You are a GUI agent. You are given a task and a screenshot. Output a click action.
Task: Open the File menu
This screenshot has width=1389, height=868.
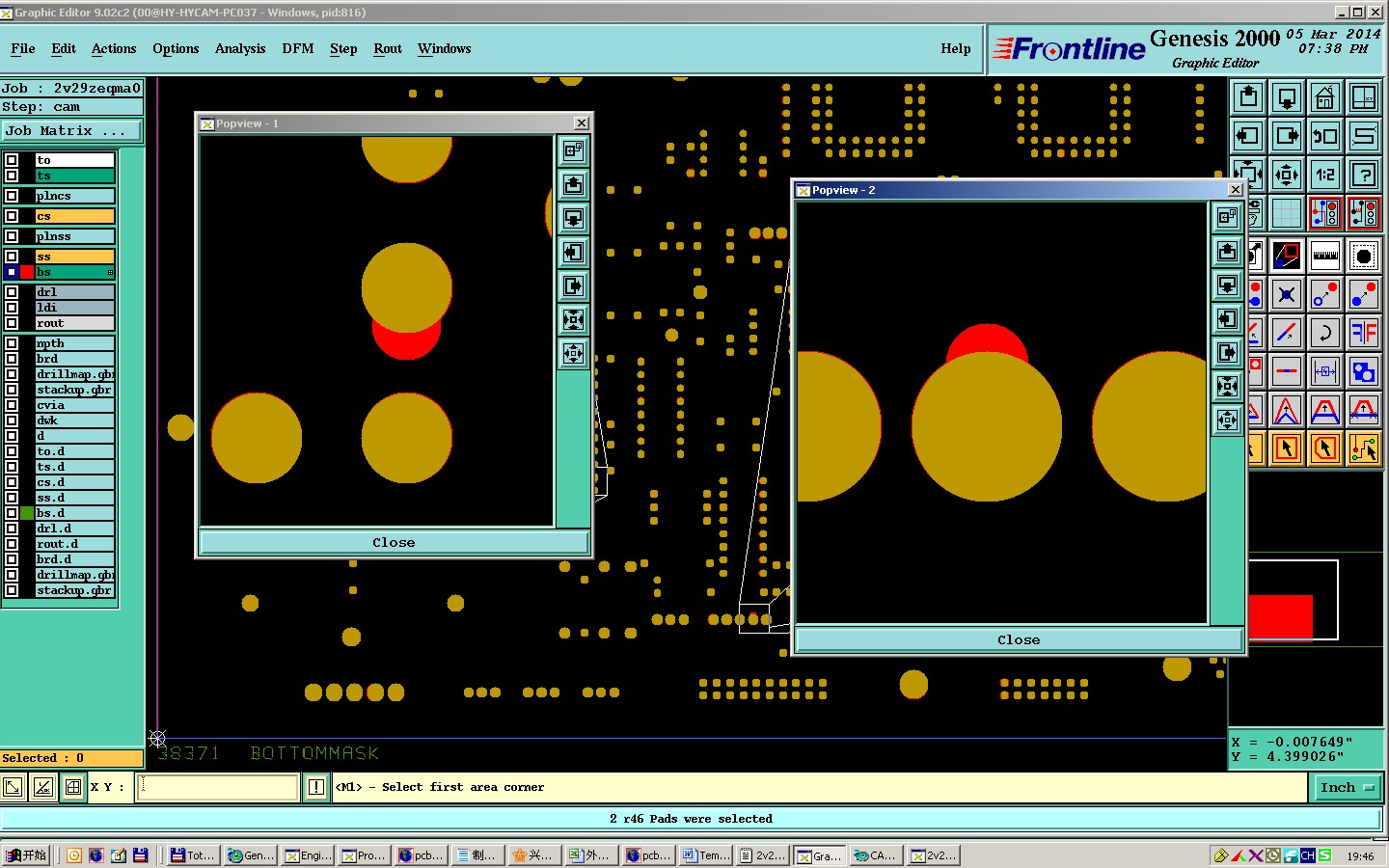[x=23, y=48]
